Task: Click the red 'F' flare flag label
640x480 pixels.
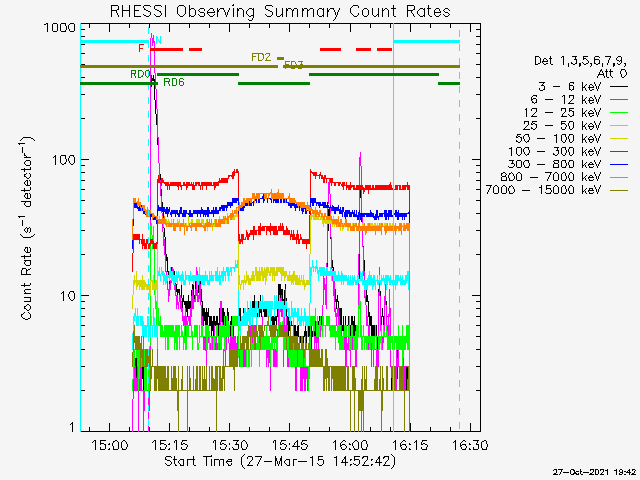Action: pos(141,49)
